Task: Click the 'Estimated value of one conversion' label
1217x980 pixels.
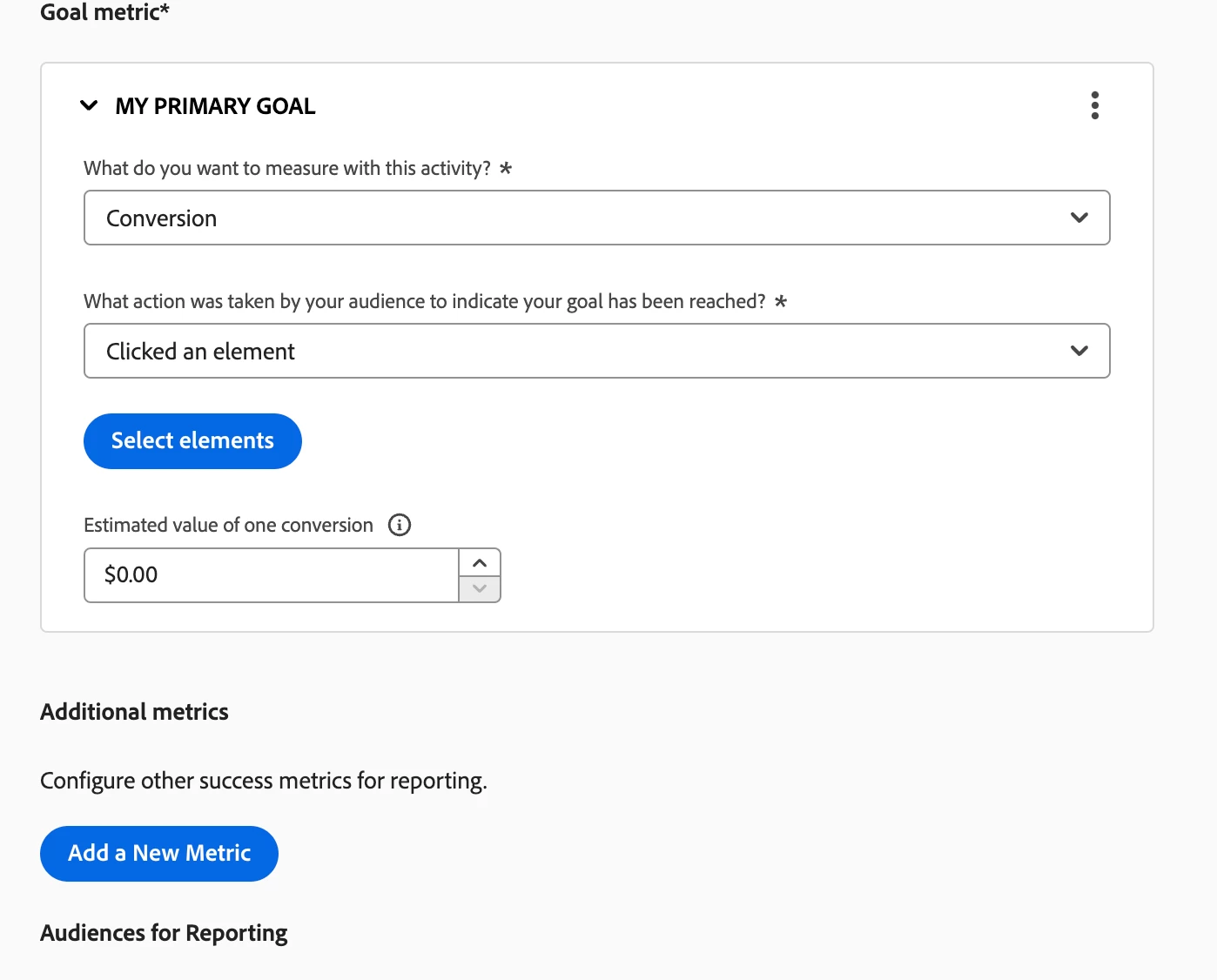Action: coord(228,525)
